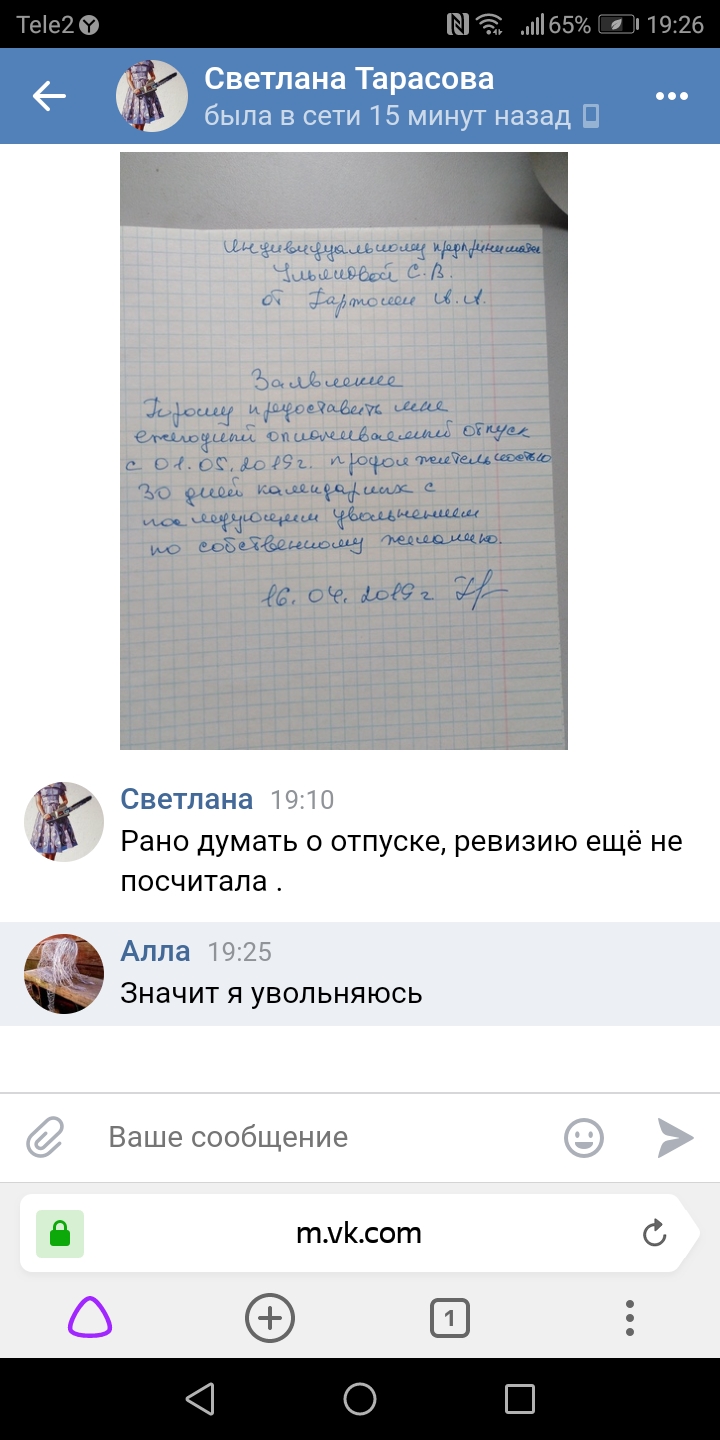Reload page with refresh icon

point(654,1233)
